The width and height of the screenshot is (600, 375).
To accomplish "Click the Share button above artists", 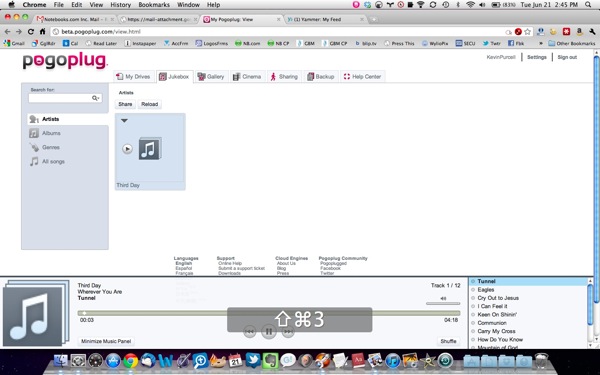I will point(125,104).
